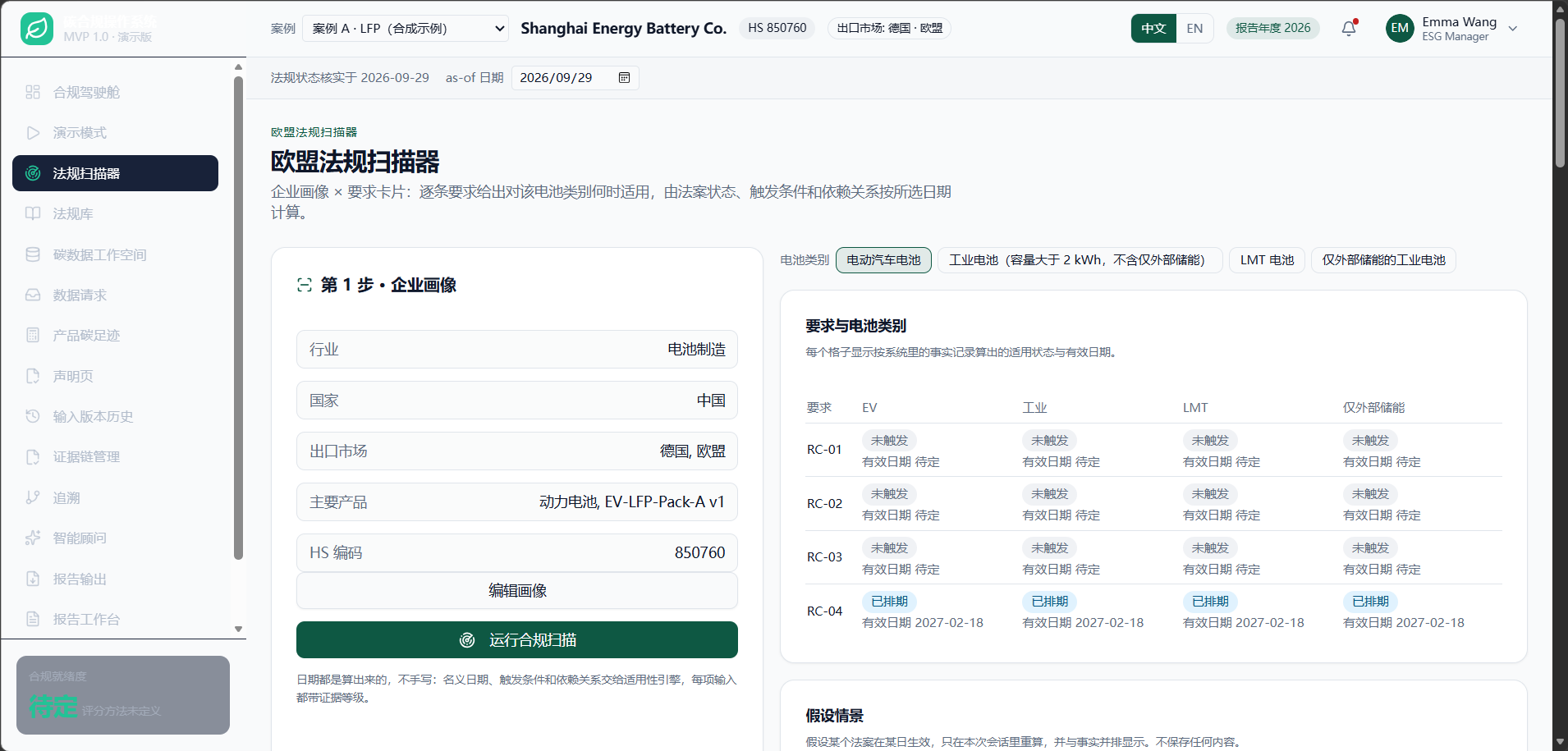Select 电动汽车电池 battery category

pyautogui.click(x=883, y=260)
